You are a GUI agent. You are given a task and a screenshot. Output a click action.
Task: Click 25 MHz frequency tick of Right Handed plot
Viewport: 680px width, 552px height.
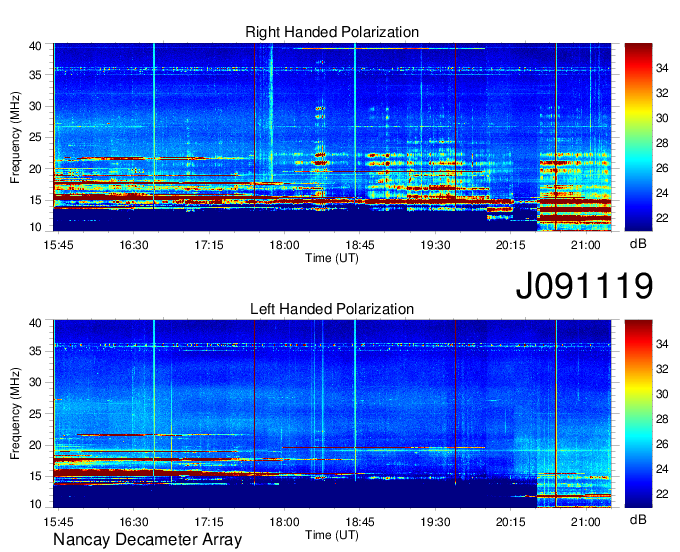point(35,137)
